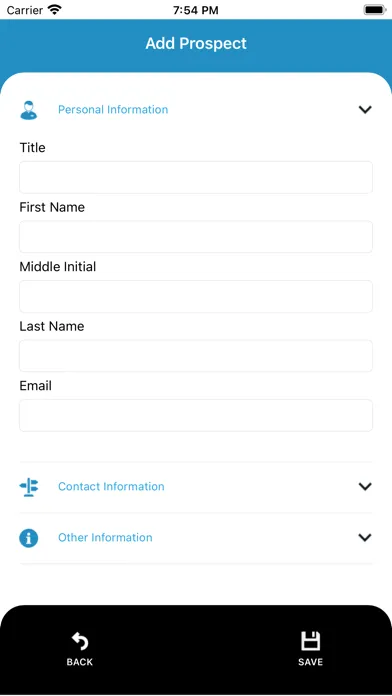Focus the Email input field

click(196, 415)
